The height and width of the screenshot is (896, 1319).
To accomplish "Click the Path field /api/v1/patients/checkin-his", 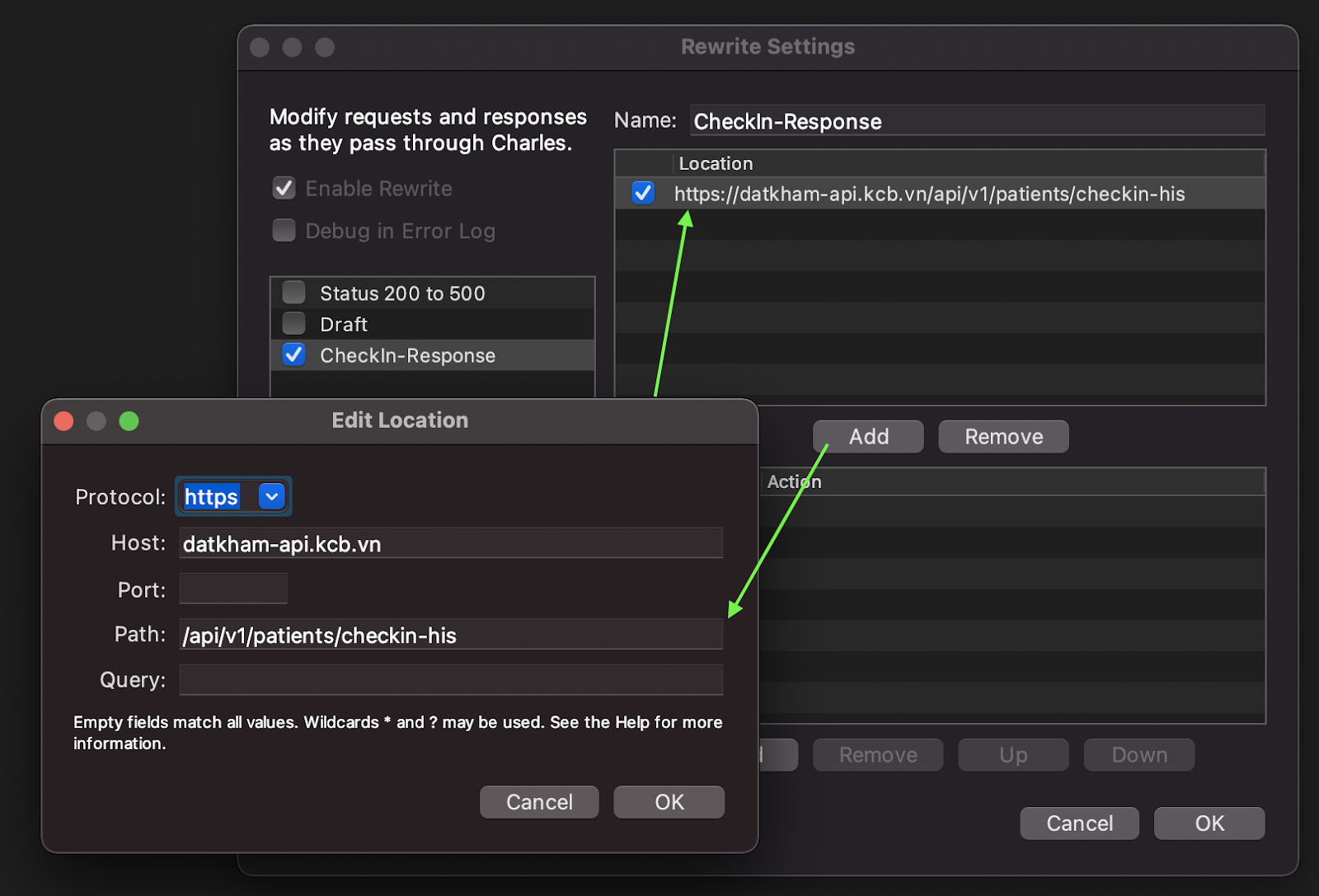I will pyautogui.click(x=451, y=635).
